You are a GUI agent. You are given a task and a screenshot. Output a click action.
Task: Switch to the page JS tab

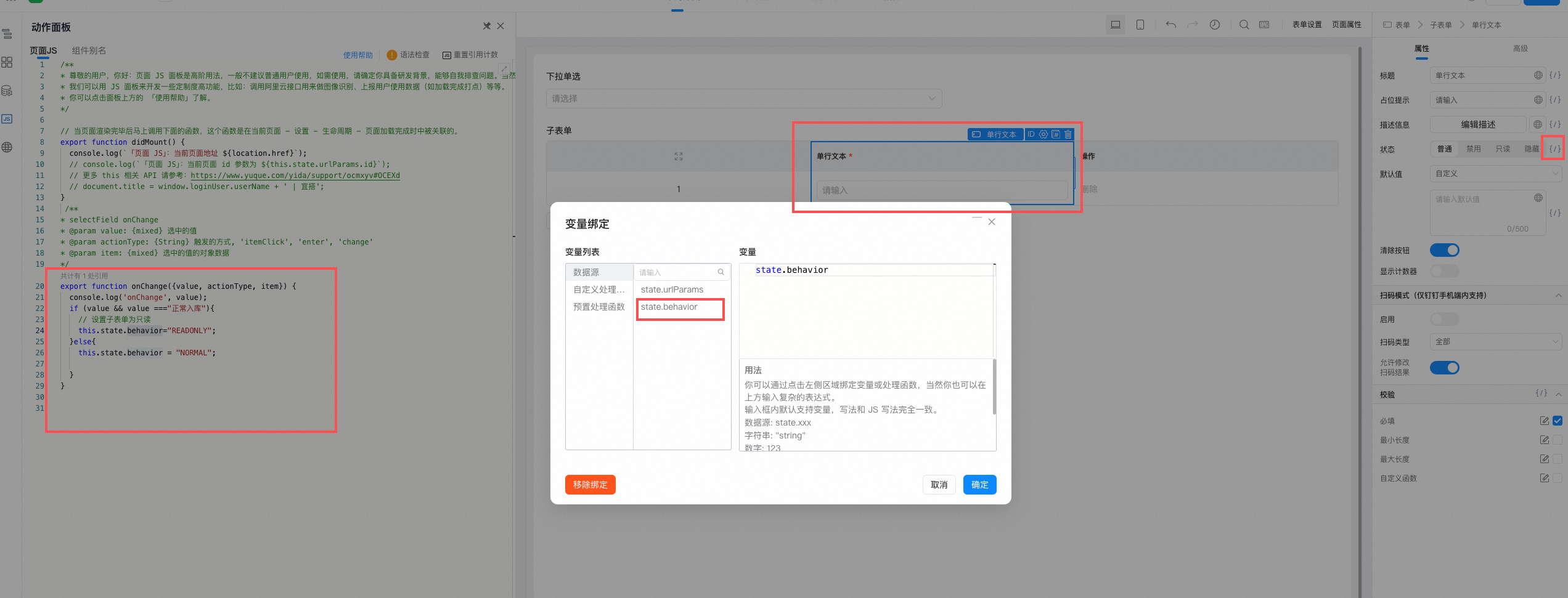(43, 51)
